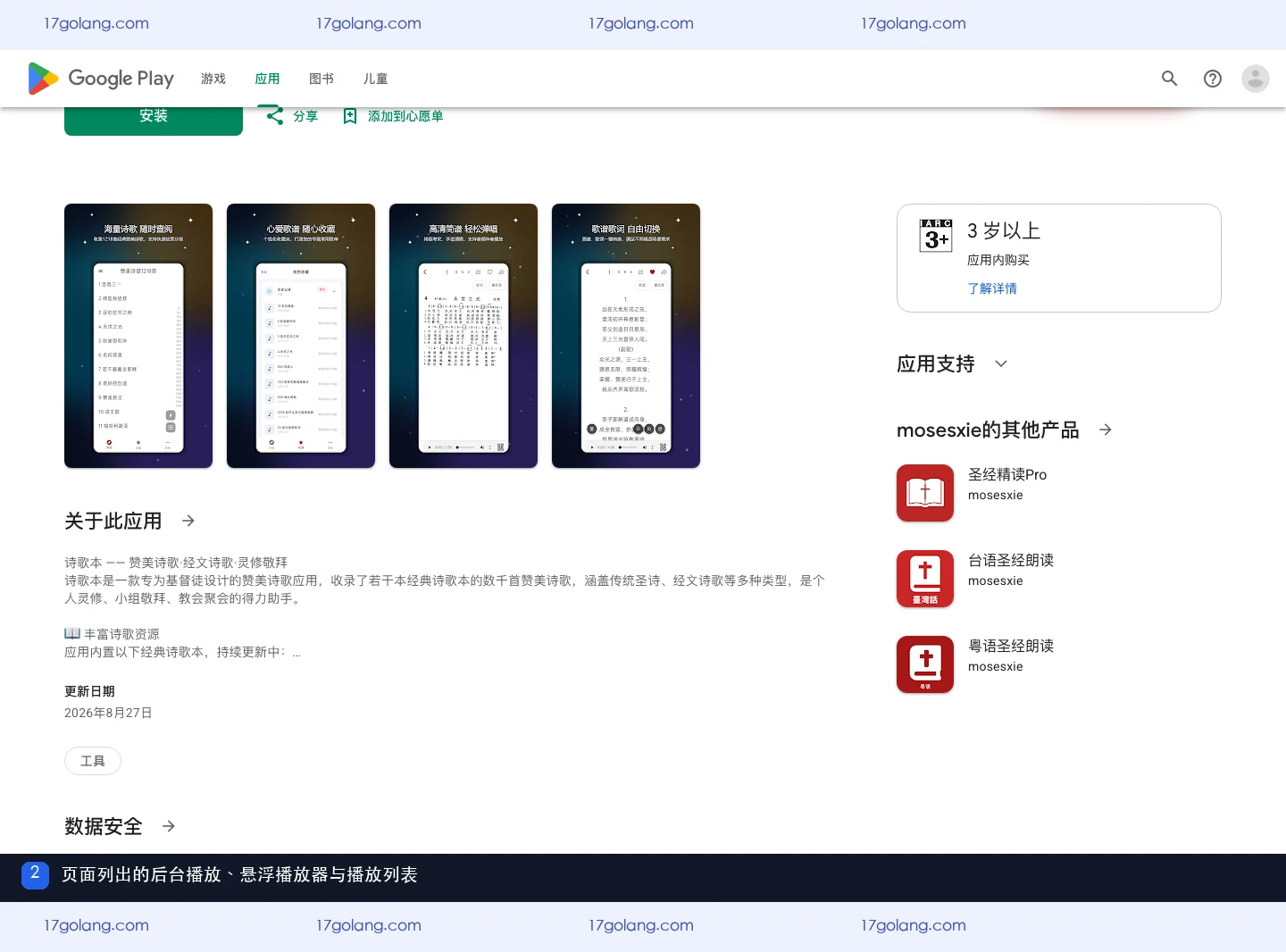
Task: Open arrow beside 关于此应用
Action: tap(188, 521)
